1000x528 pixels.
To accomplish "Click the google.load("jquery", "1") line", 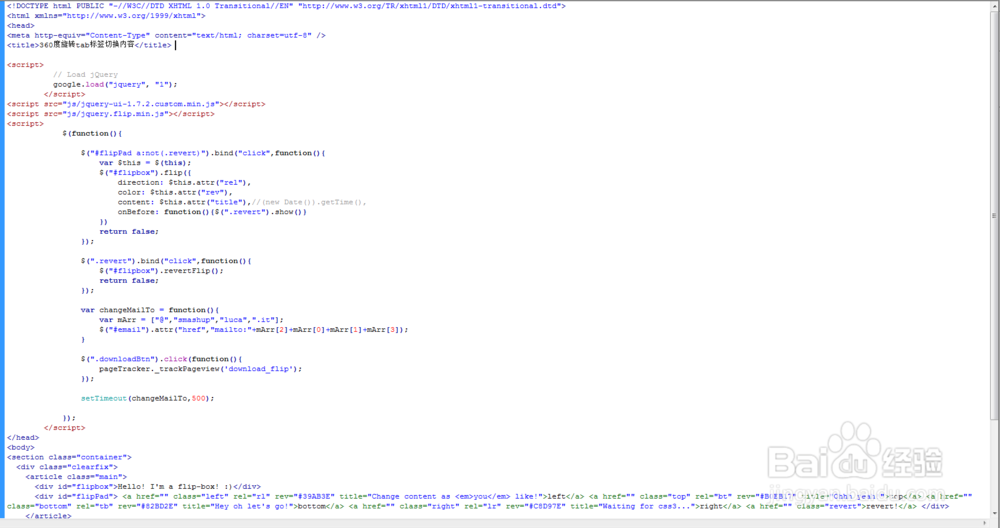I will tap(115, 84).
